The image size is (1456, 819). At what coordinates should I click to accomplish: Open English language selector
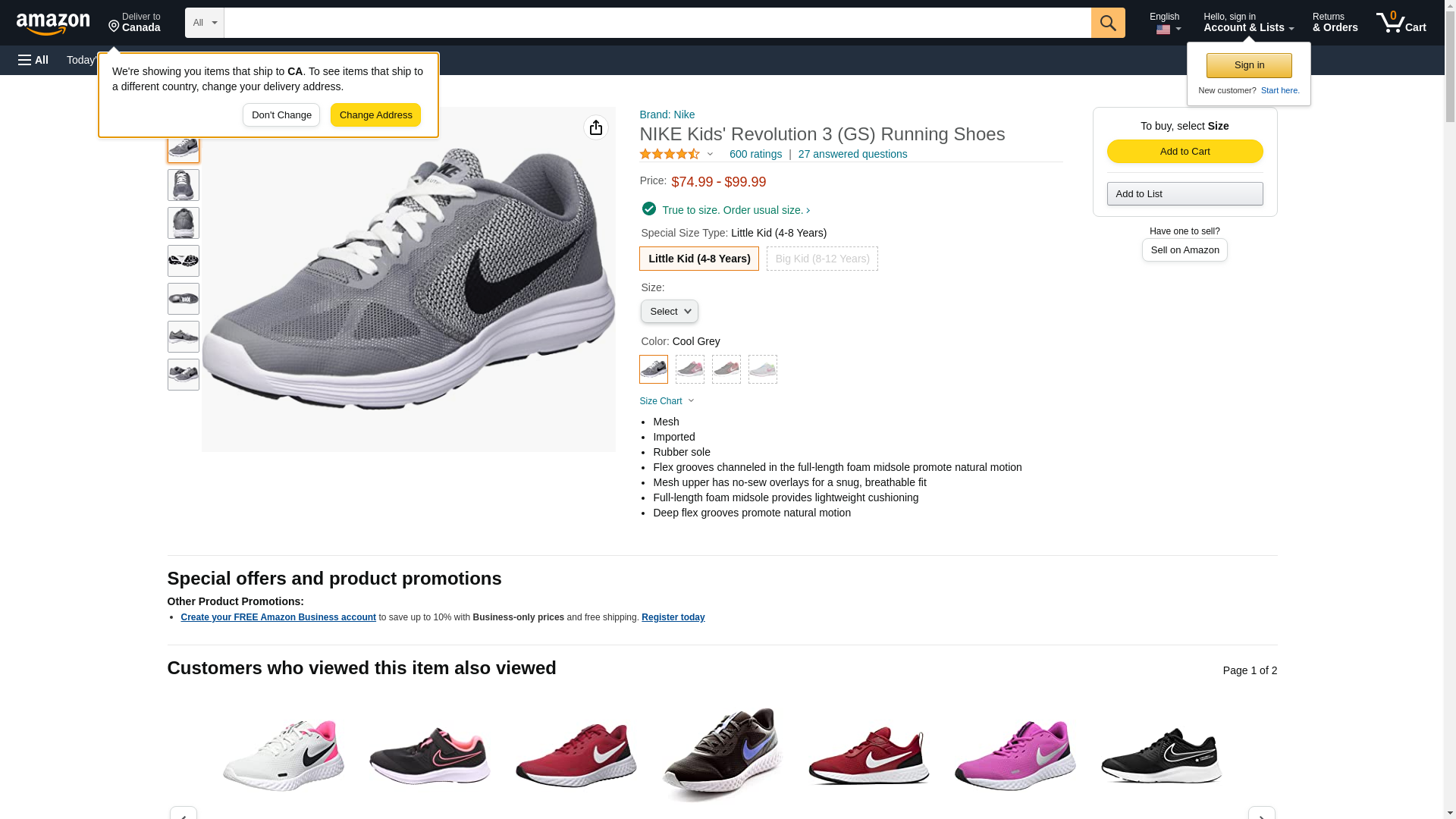pyautogui.click(x=1165, y=23)
